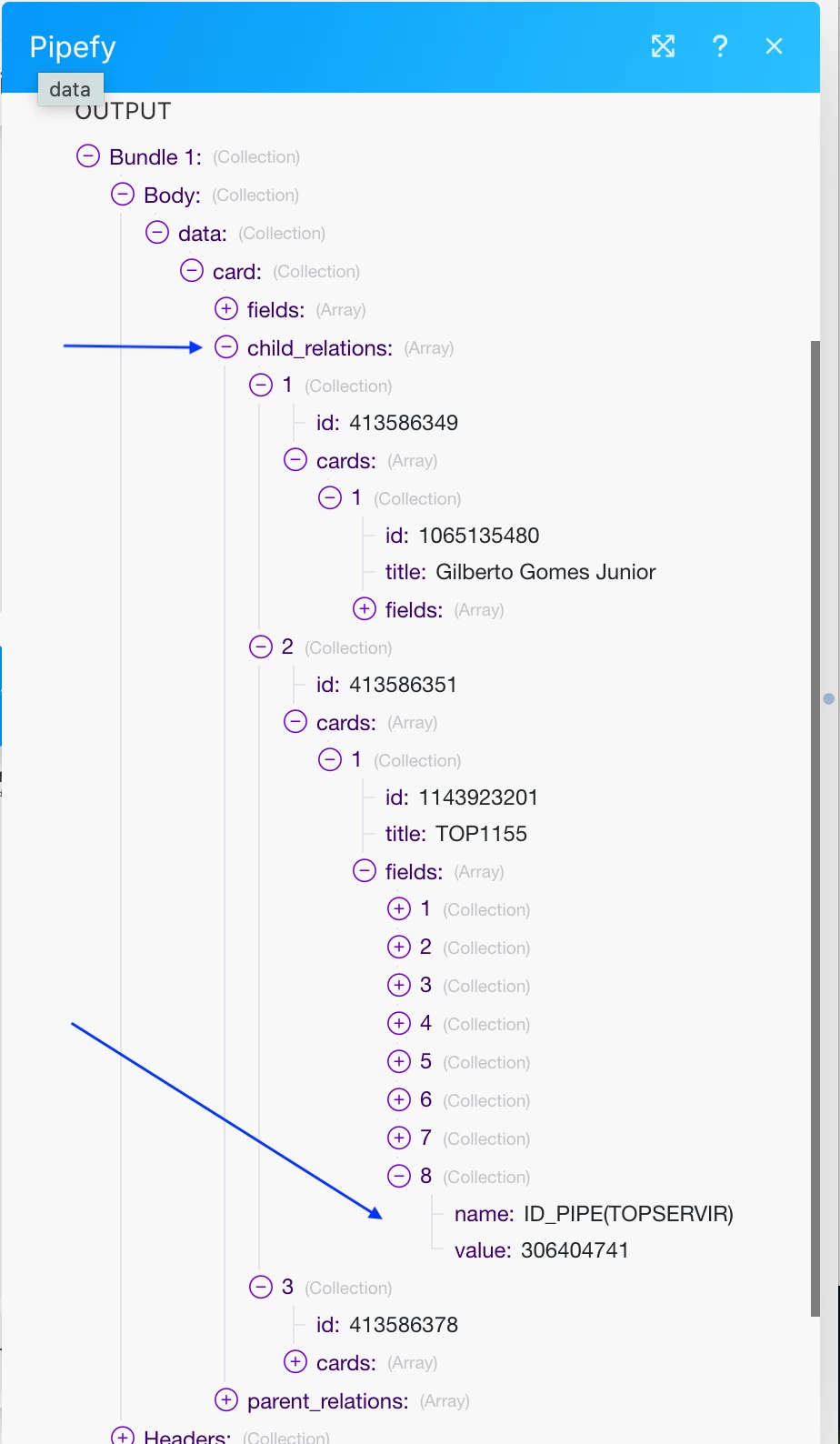Expand the Headers collection
Viewport: 840px width, 1444px height.
point(123,1437)
